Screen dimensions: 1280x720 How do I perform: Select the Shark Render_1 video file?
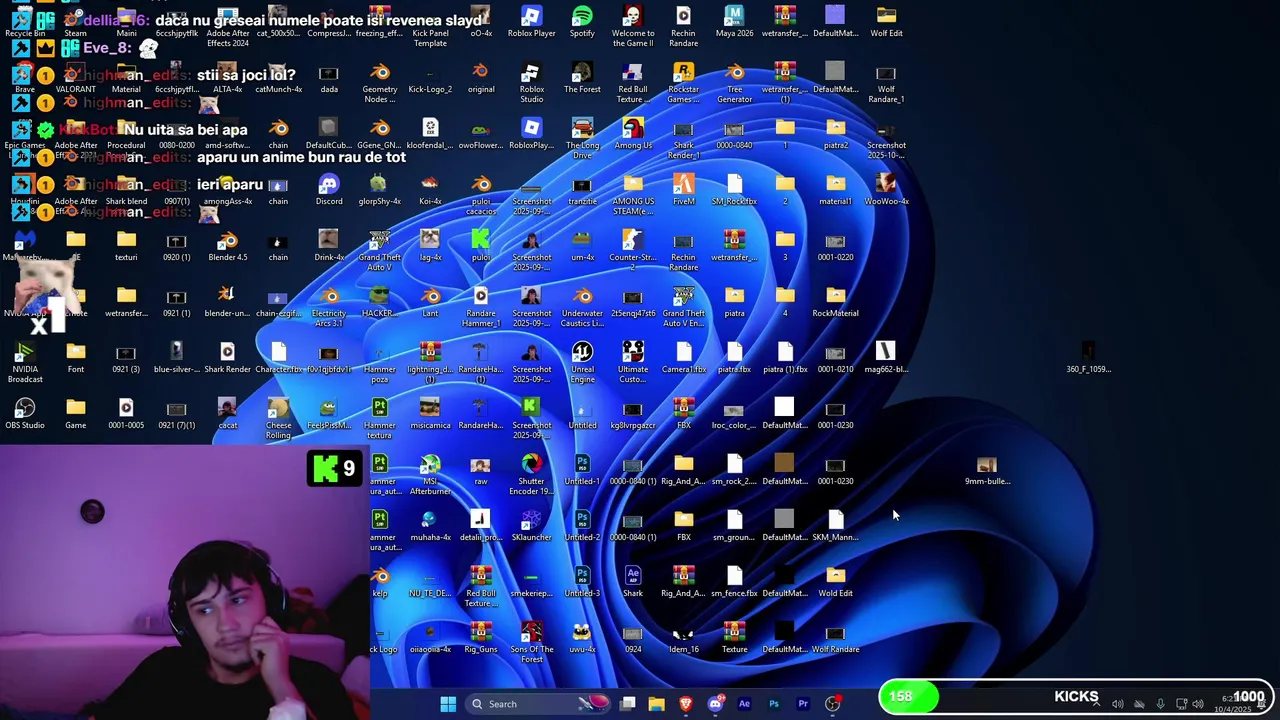point(683,138)
